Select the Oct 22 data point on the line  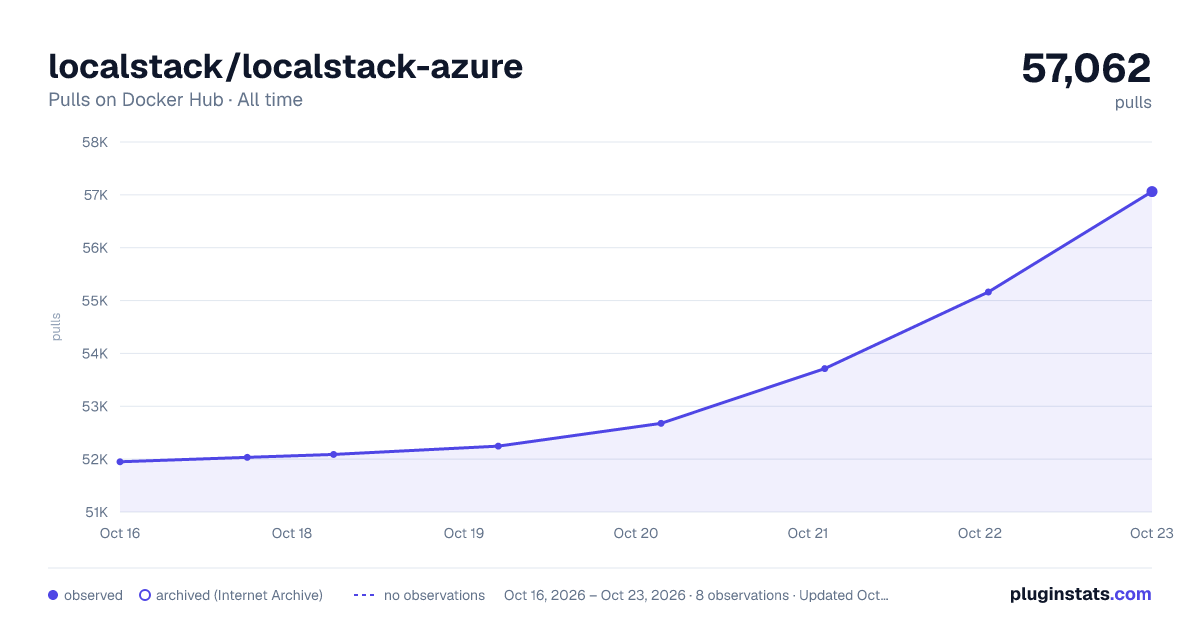click(988, 292)
